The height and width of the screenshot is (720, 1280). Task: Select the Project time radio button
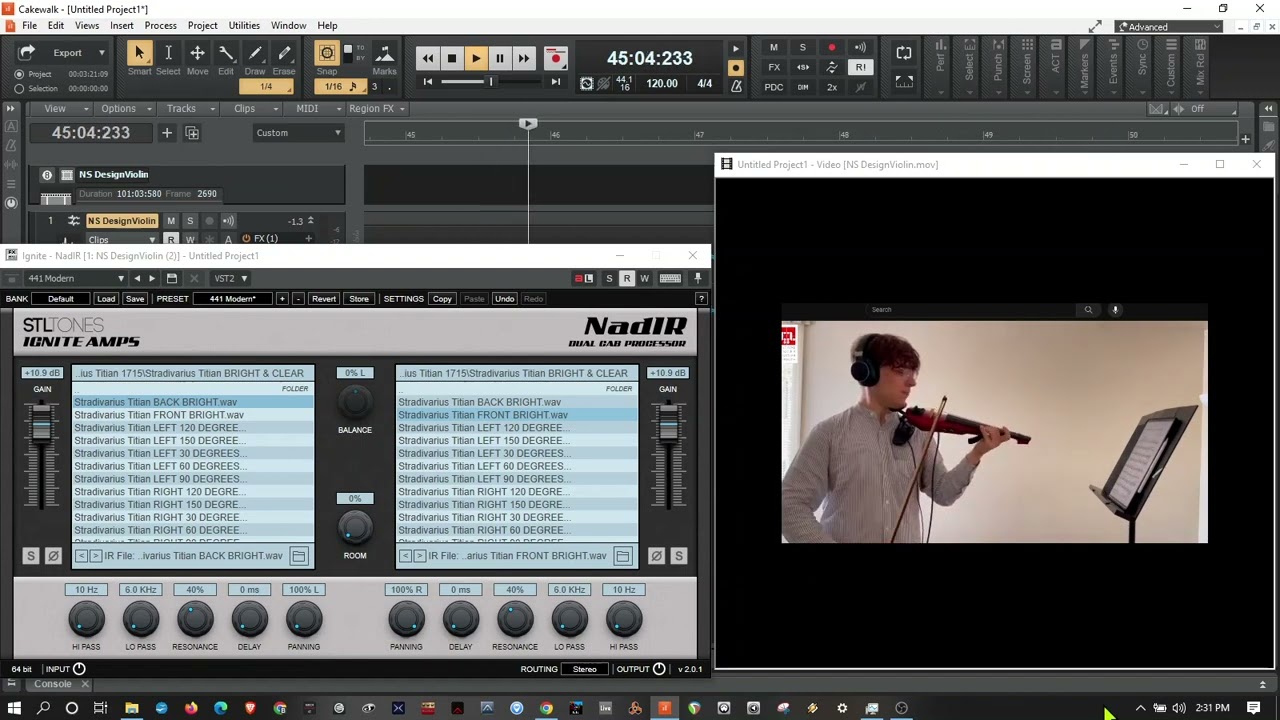coord(19,74)
